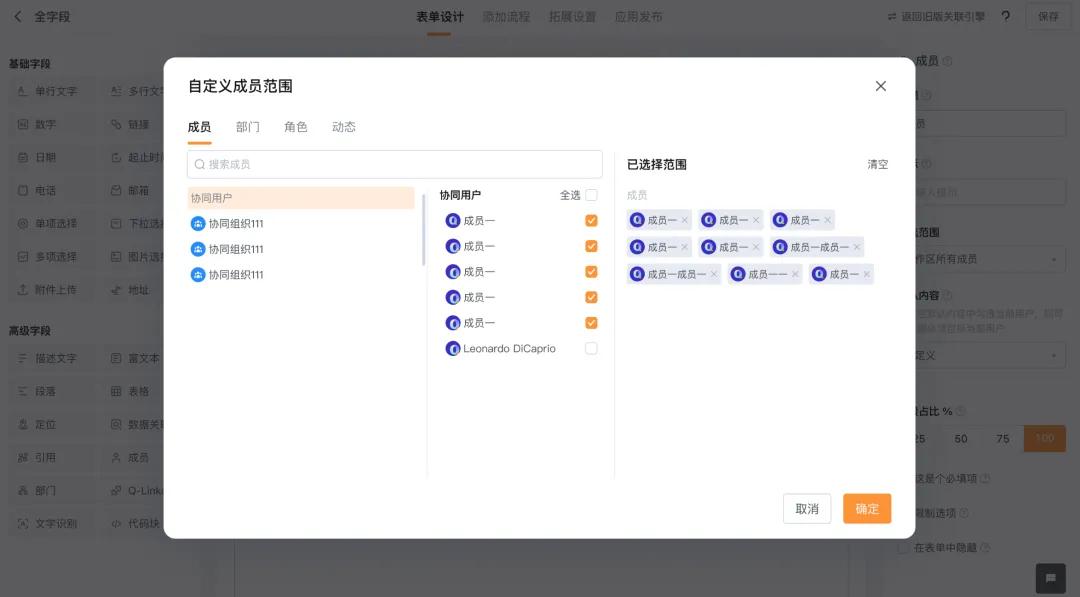Switch to the 部门 tab
1080x597 pixels.
point(247,127)
